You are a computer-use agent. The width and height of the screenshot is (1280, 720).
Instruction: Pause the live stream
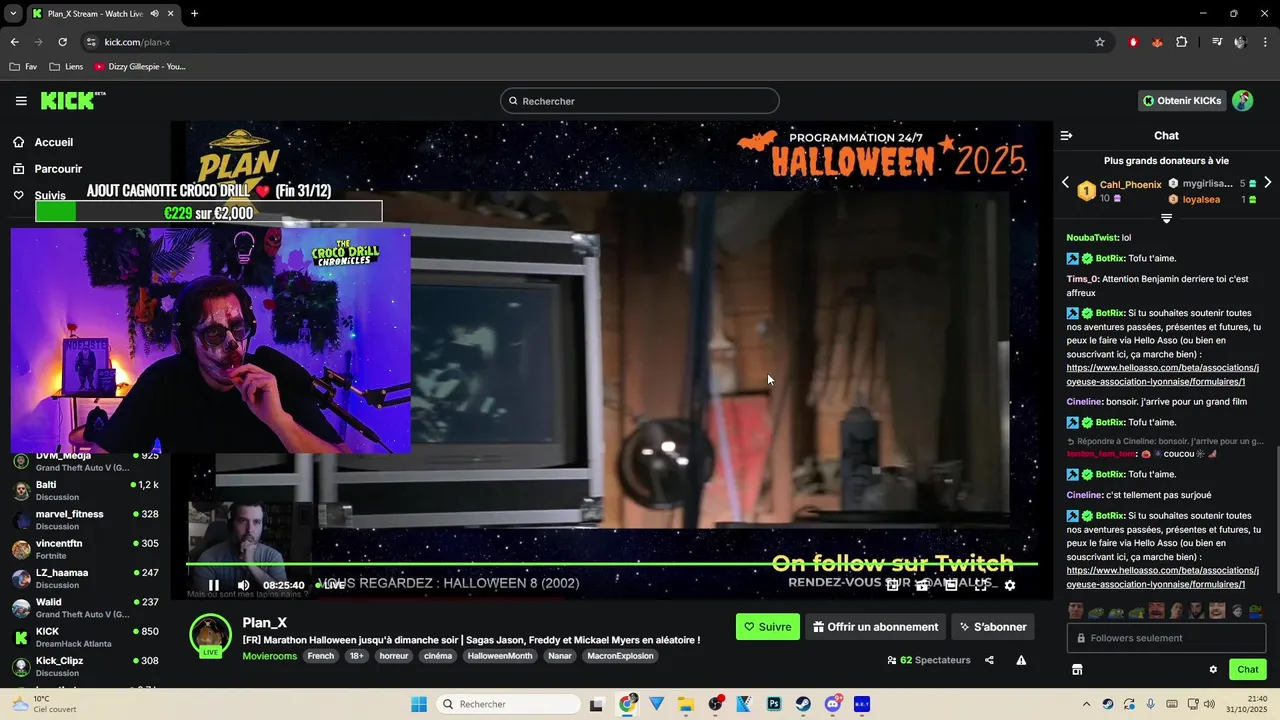[x=213, y=585]
